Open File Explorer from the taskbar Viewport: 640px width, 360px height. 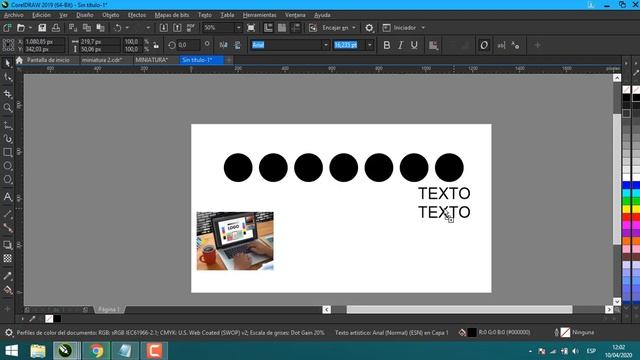click(x=38, y=351)
